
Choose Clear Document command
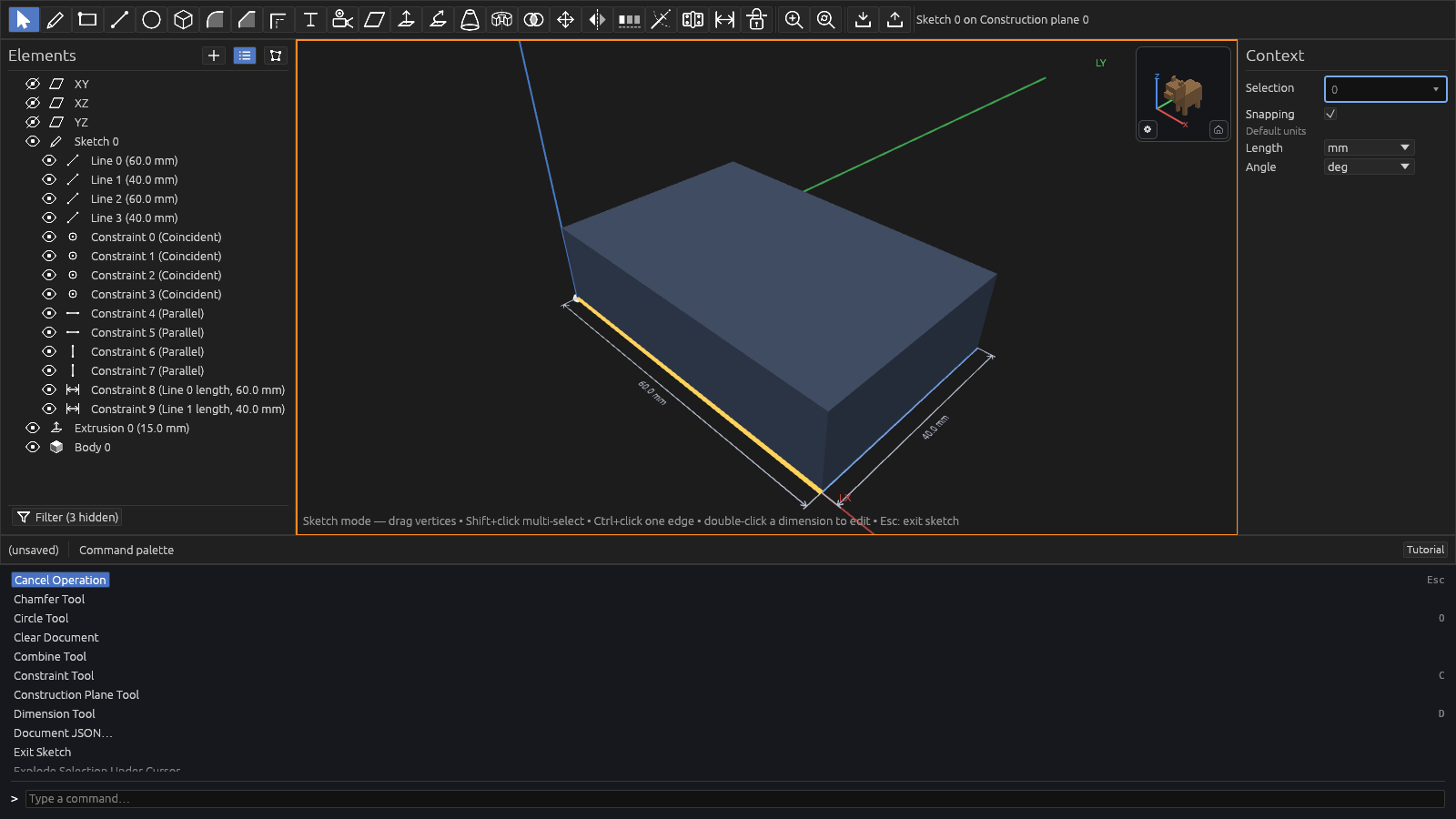[x=56, y=637]
